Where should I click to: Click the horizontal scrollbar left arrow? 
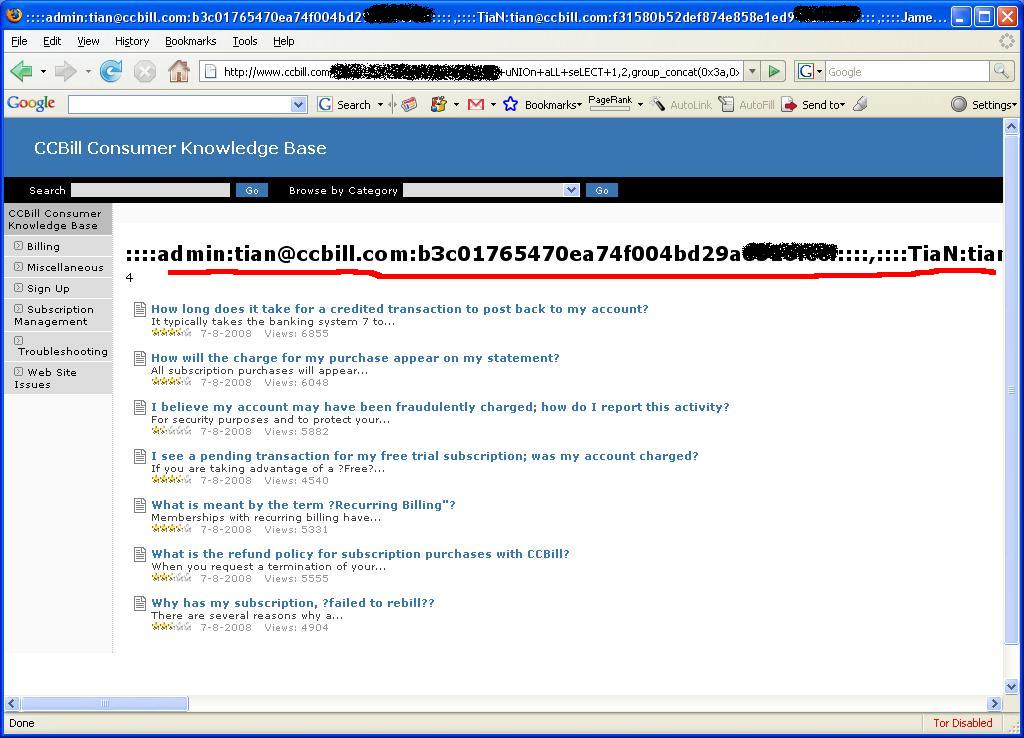(x=11, y=703)
